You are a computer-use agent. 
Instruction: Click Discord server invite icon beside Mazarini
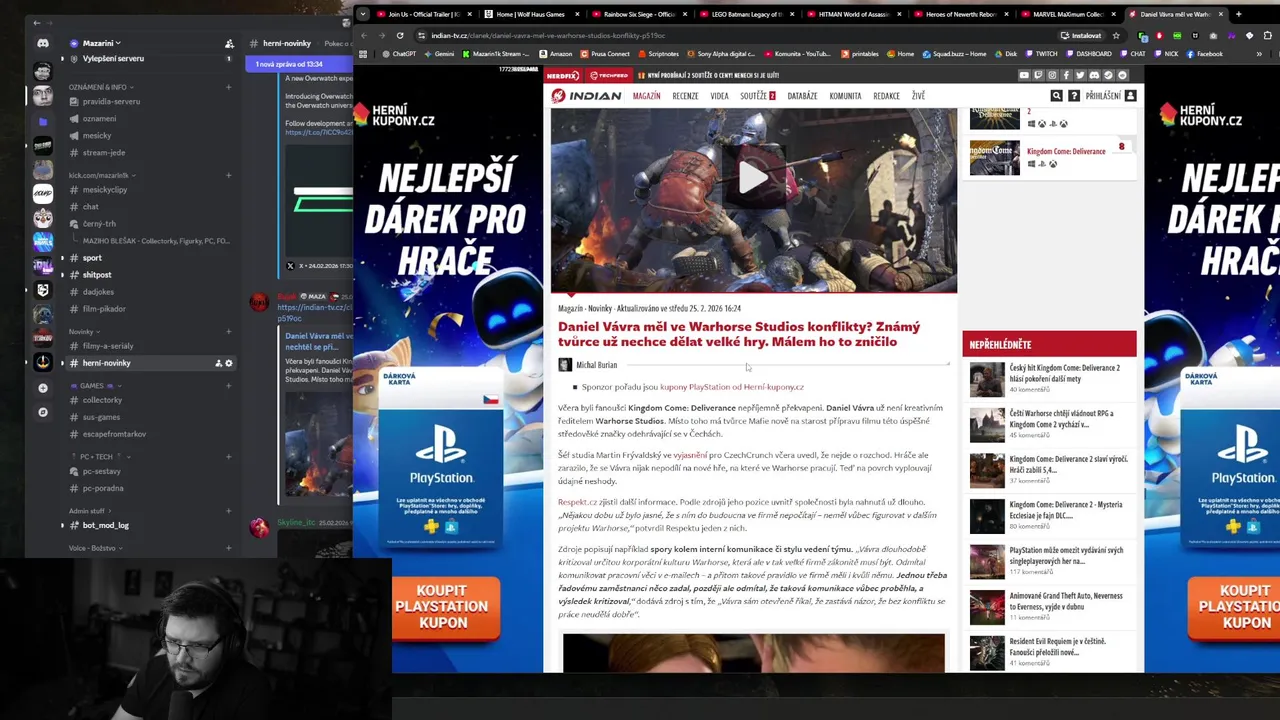click(x=229, y=44)
